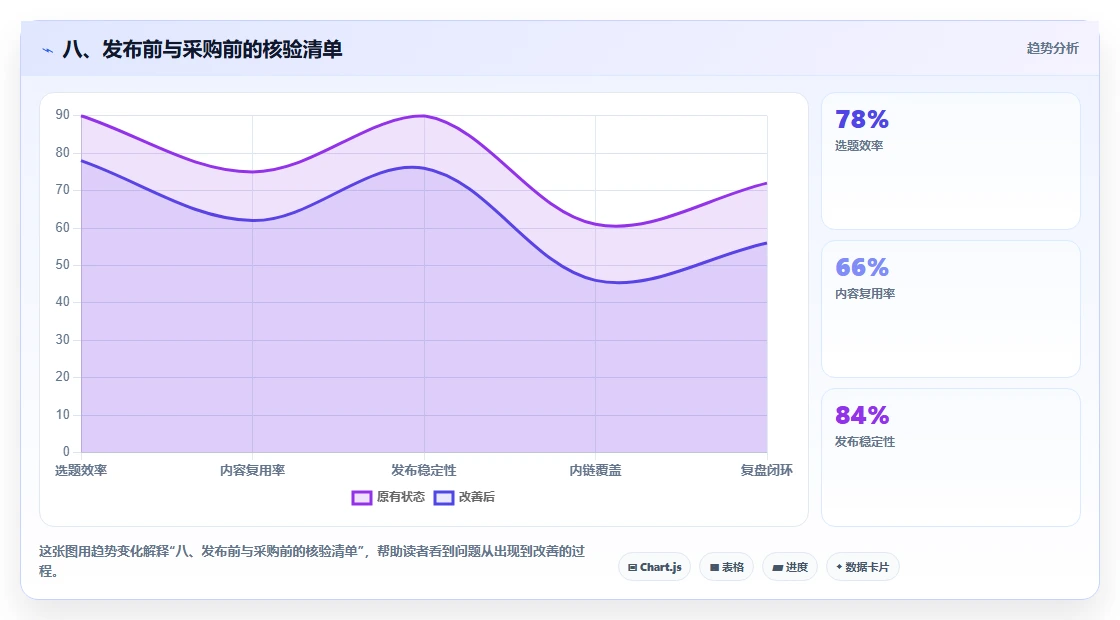Open the 66% 内容复用率 data card
This screenshot has width=1120, height=620.
951,309
